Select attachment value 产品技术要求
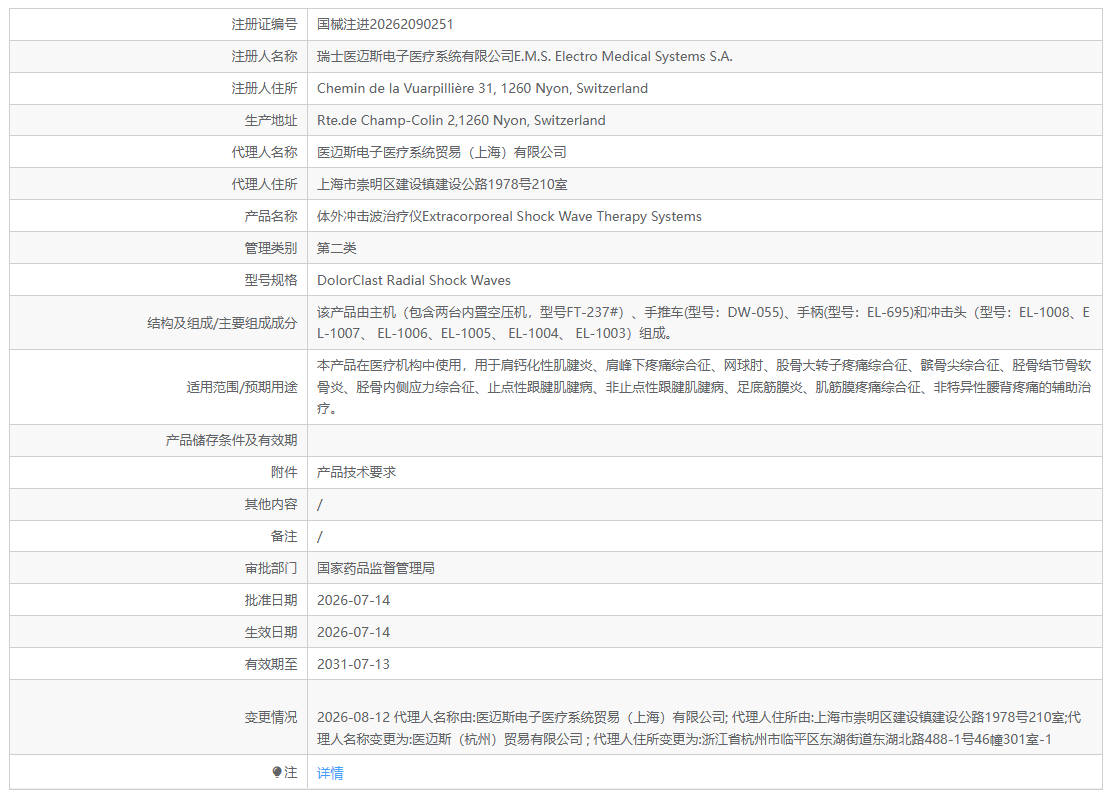Screen dimensions: 1113x794 pos(356,472)
